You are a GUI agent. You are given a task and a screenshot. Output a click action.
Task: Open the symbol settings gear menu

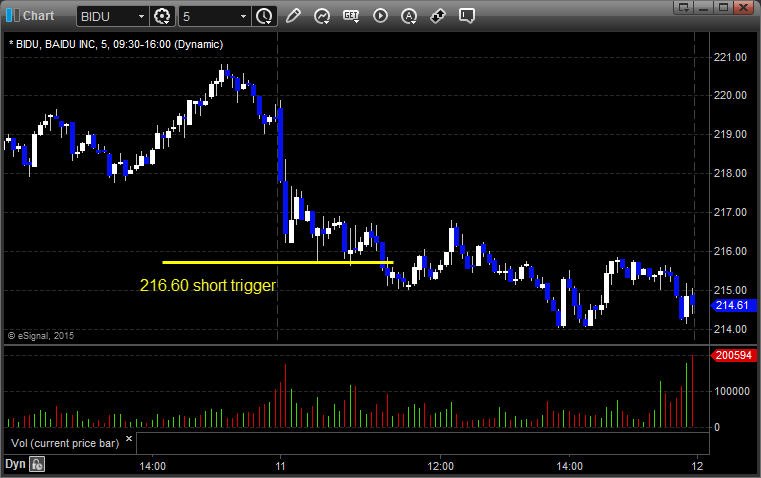(x=162, y=16)
